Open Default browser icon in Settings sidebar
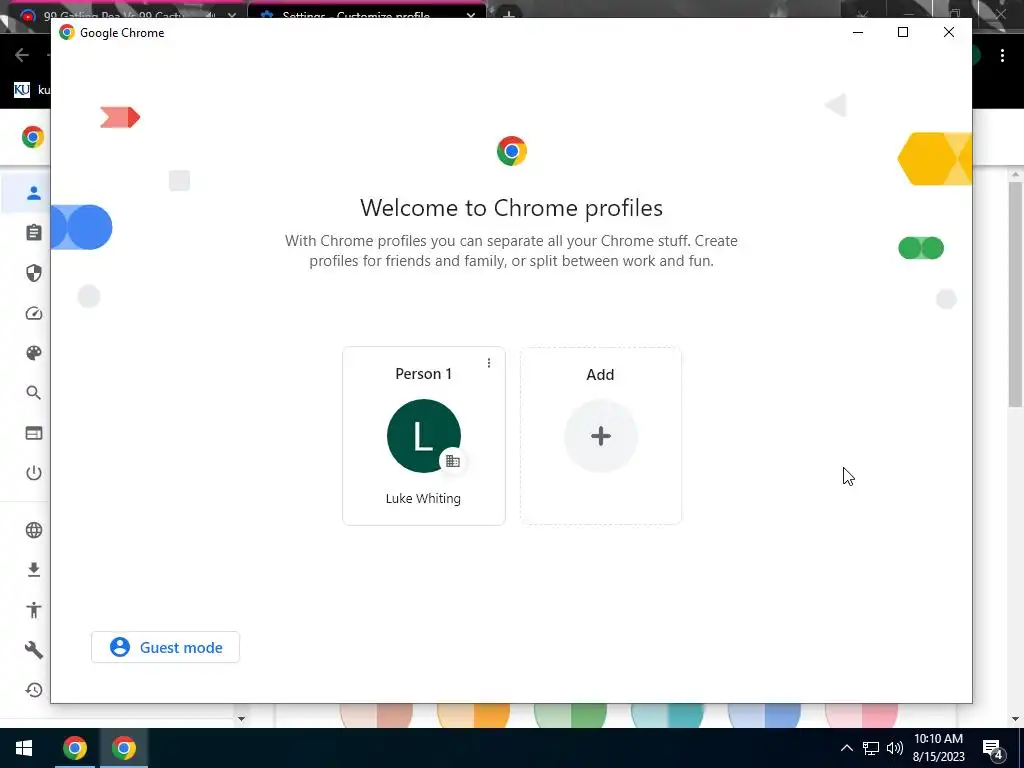 [x=33, y=433]
